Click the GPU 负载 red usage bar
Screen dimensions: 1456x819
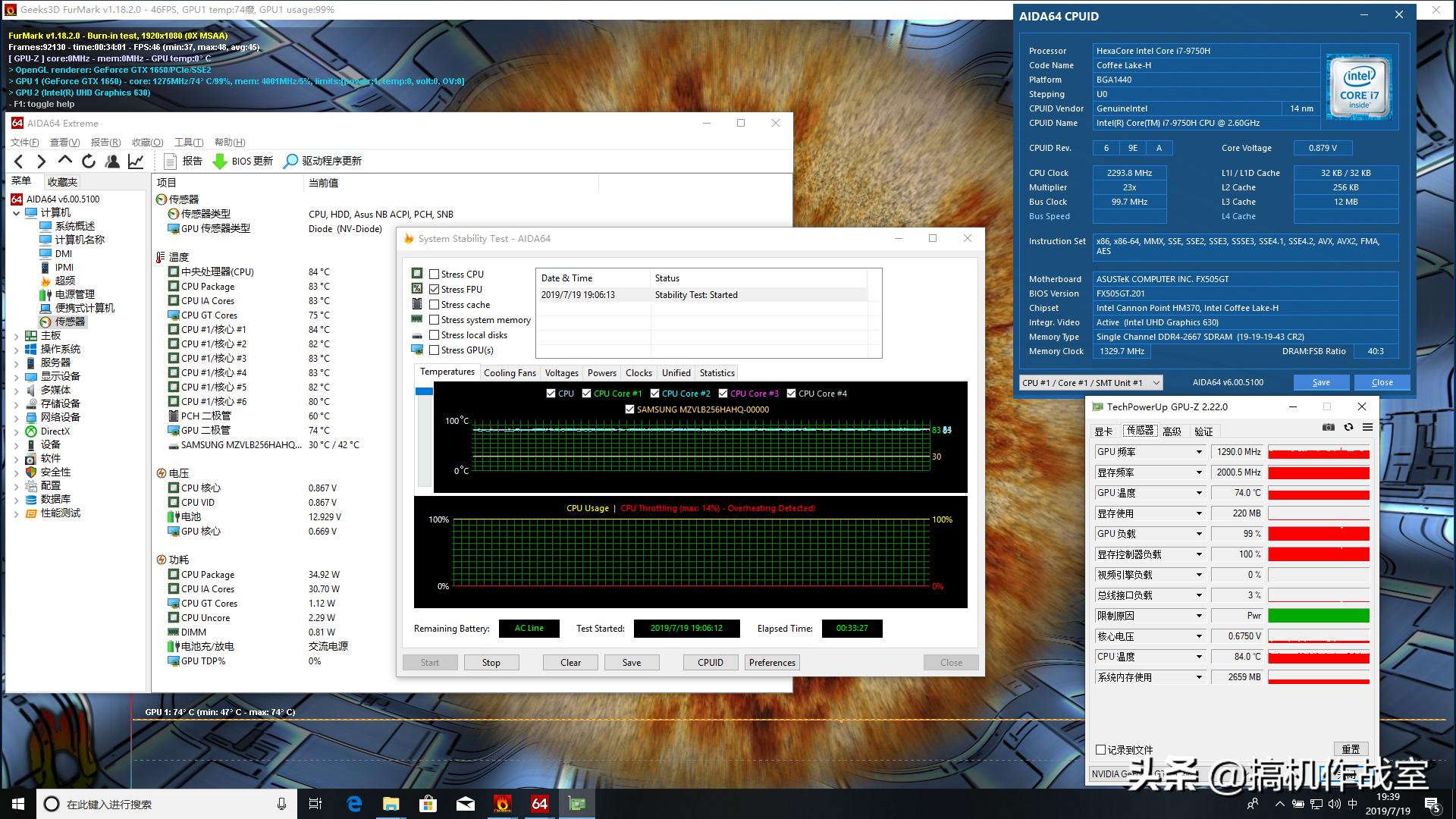1319,534
